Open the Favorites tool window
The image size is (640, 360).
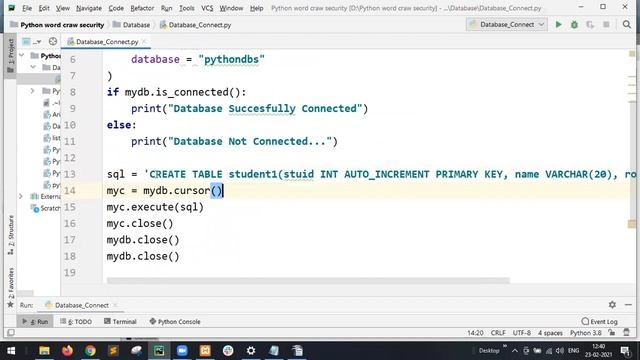[11, 287]
